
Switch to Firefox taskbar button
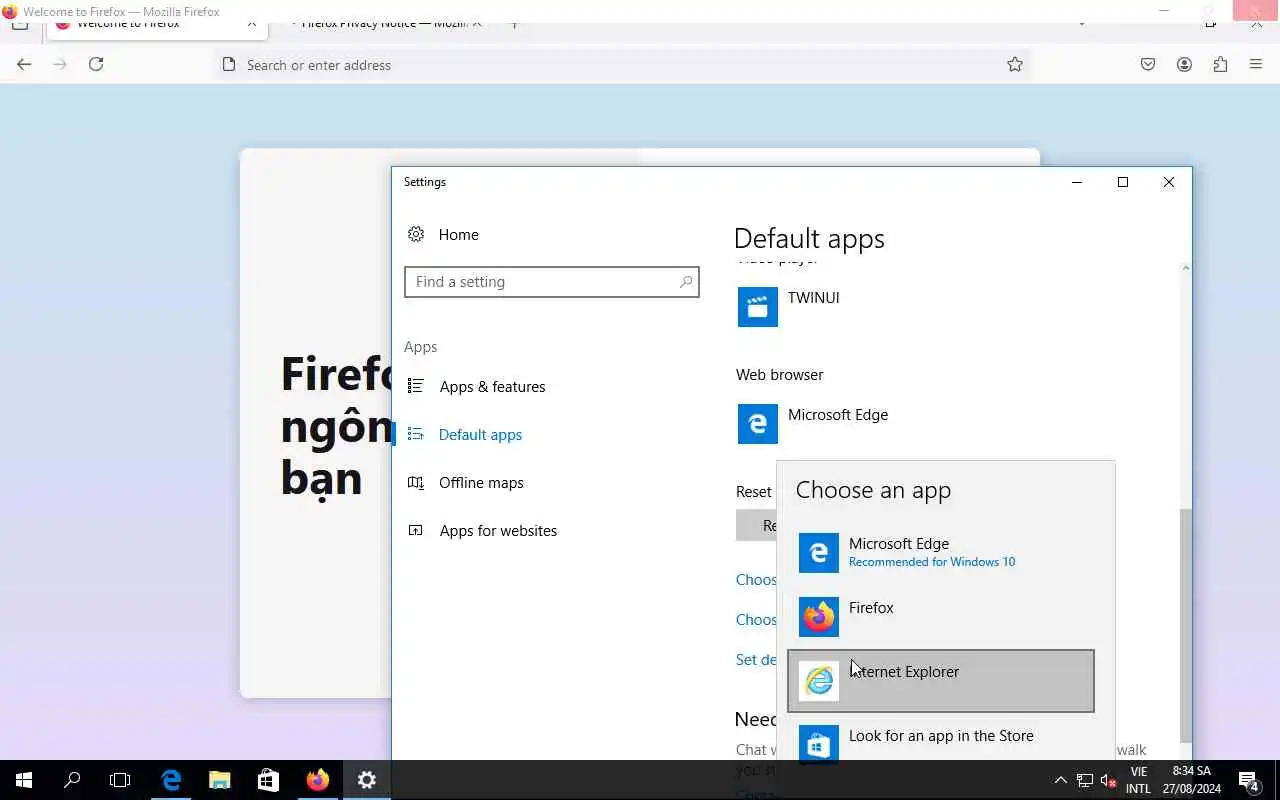click(317, 780)
